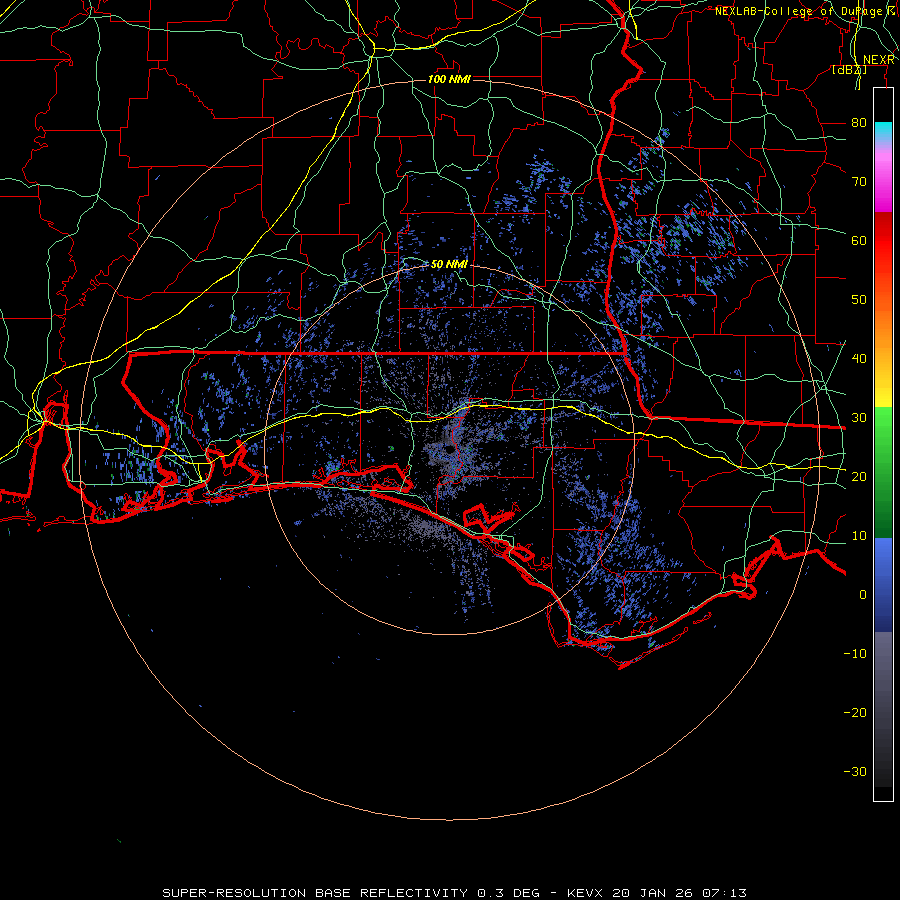900x900 pixels.
Task: Click the cyan band atop the color scale
Action: 883,131
